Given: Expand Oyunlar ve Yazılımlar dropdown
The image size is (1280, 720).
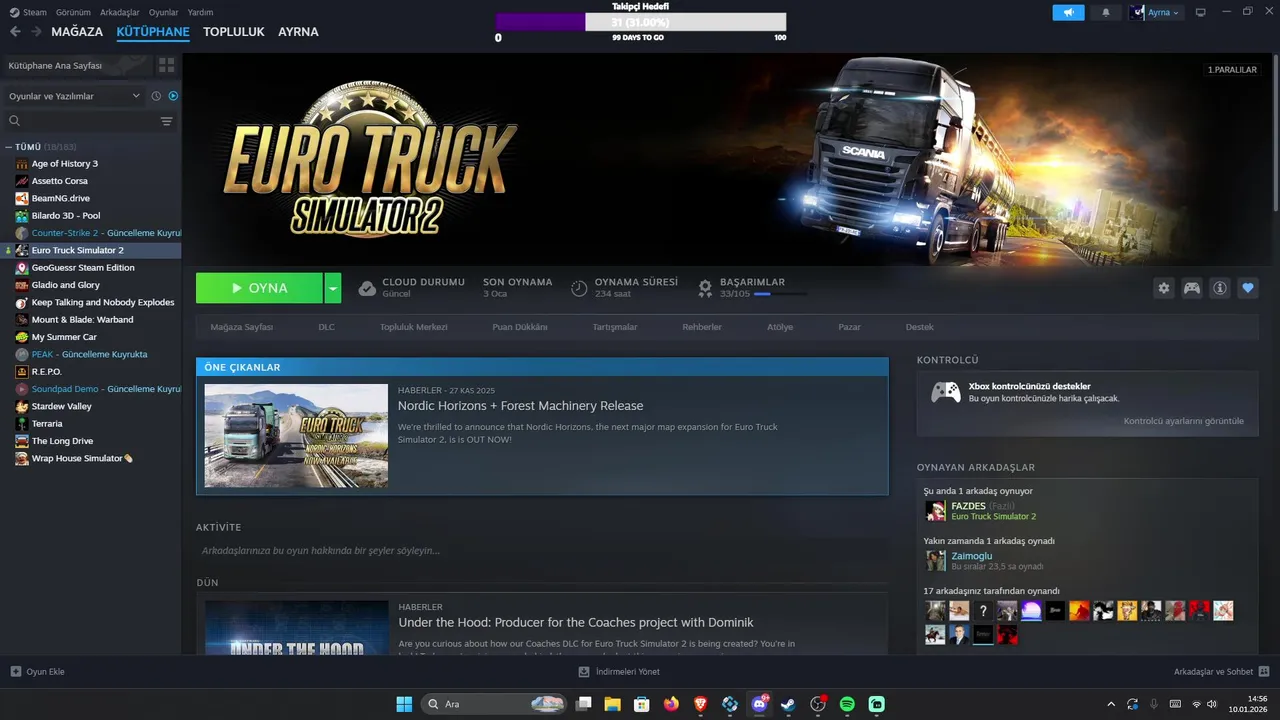Looking at the screenshot, I should point(75,96).
